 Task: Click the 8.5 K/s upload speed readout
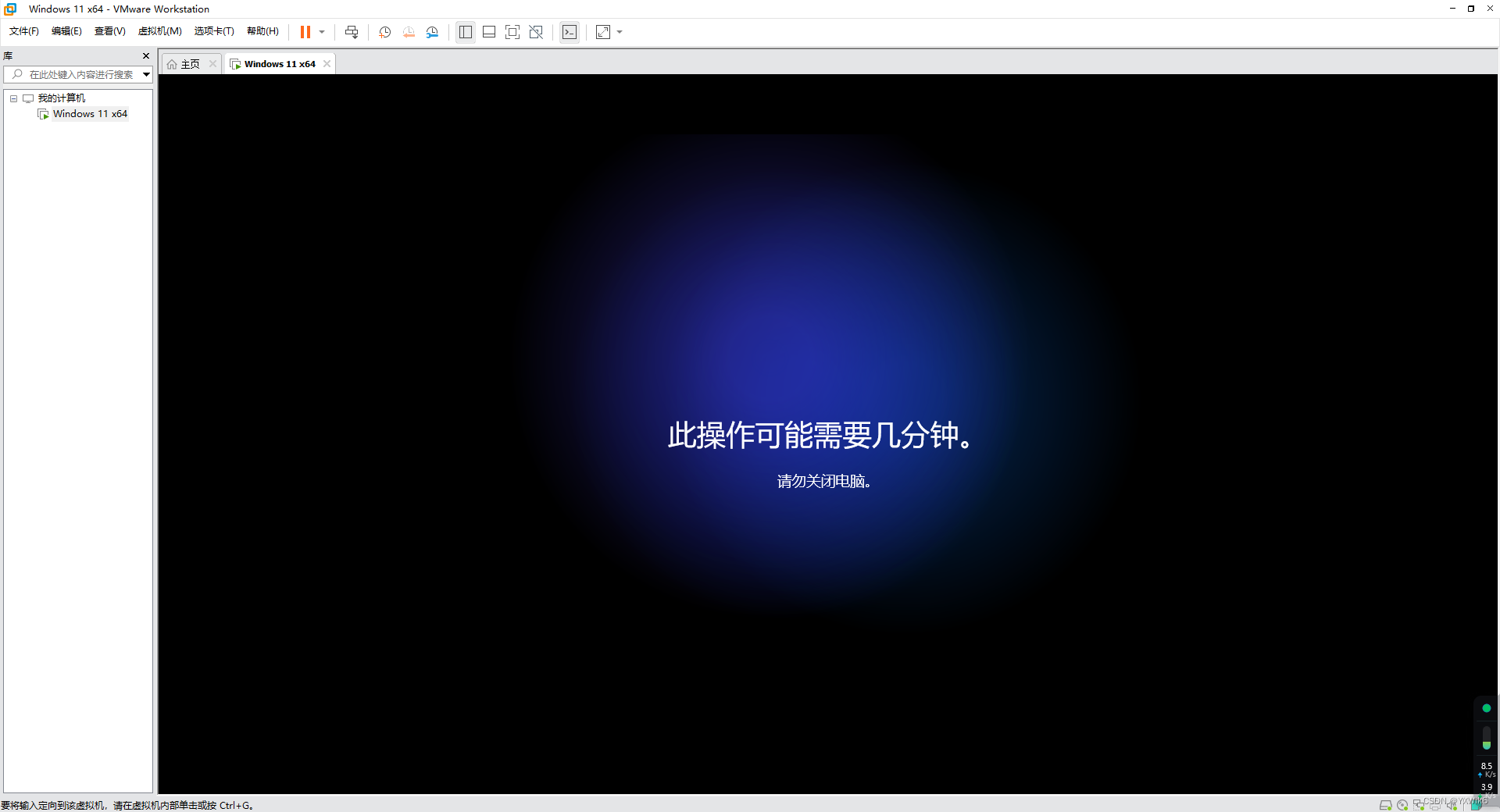tap(1487, 770)
